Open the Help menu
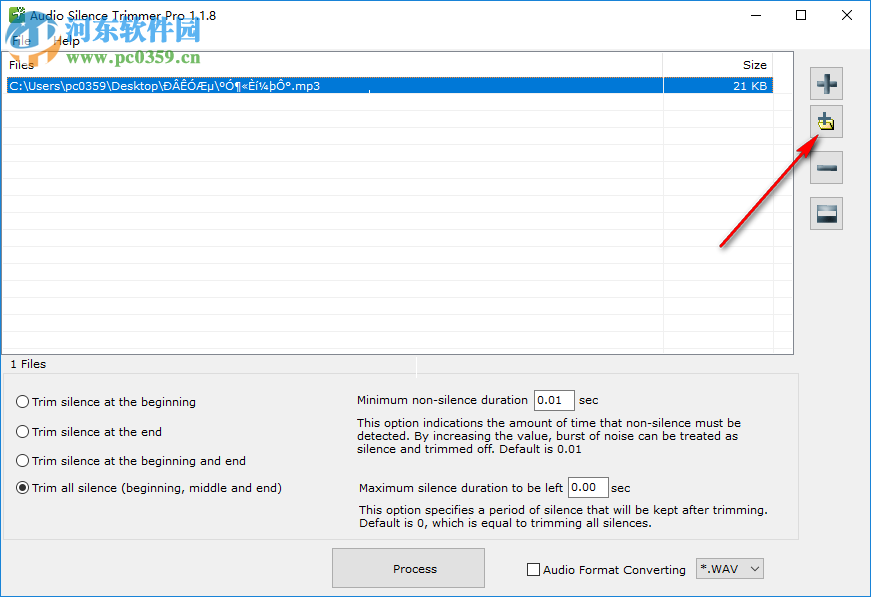 pos(66,41)
